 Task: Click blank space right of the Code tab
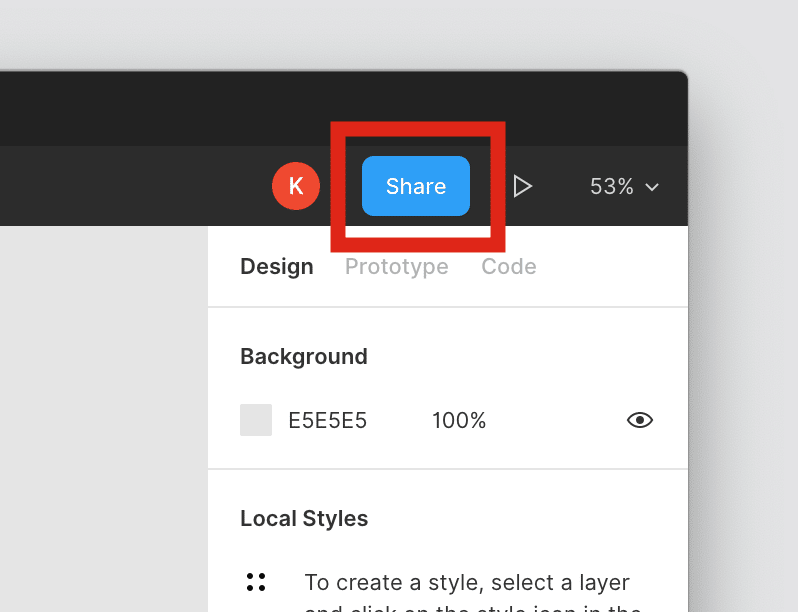(x=610, y=267)
